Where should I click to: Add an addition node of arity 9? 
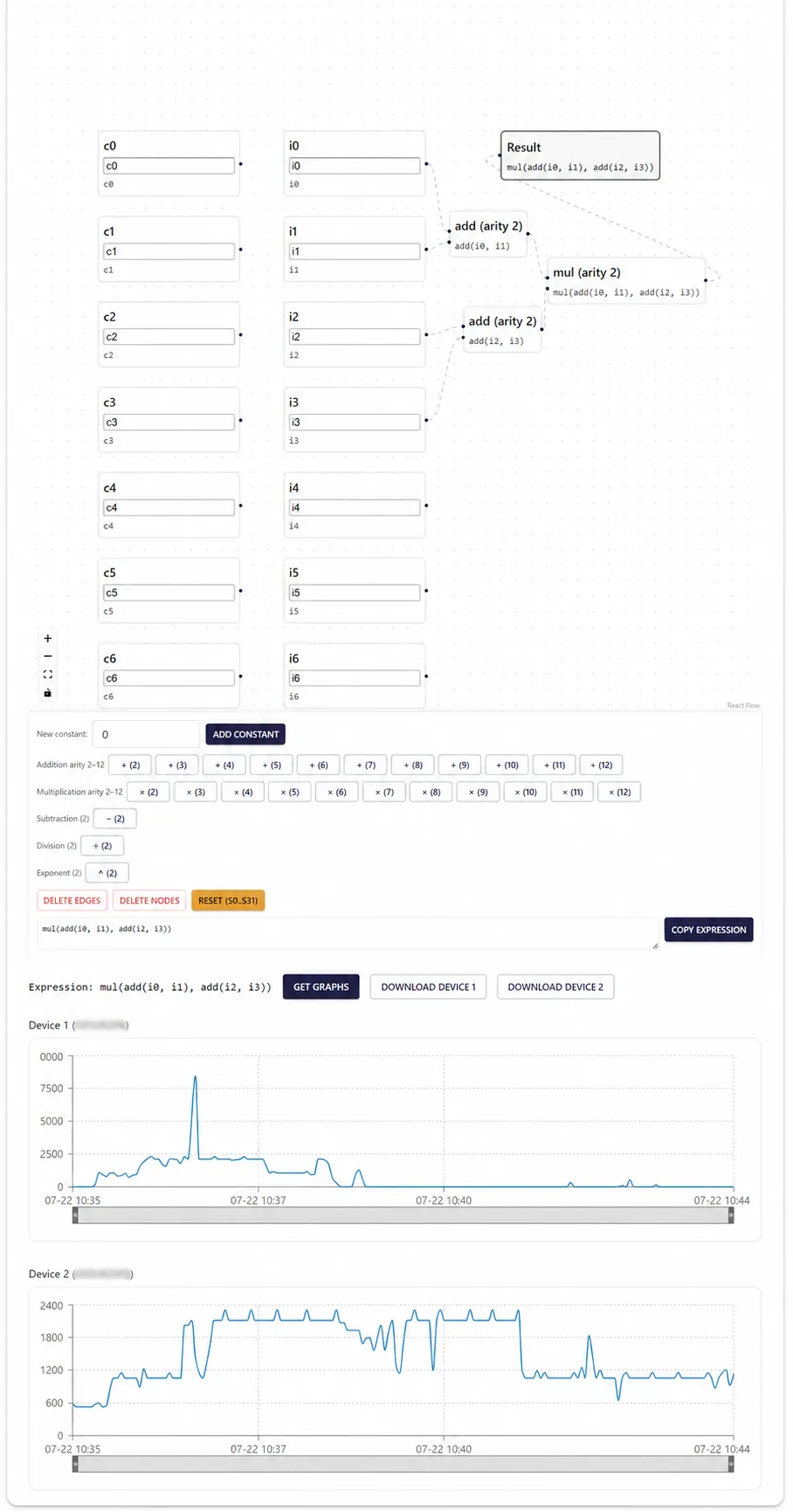[x=460, y=765]
